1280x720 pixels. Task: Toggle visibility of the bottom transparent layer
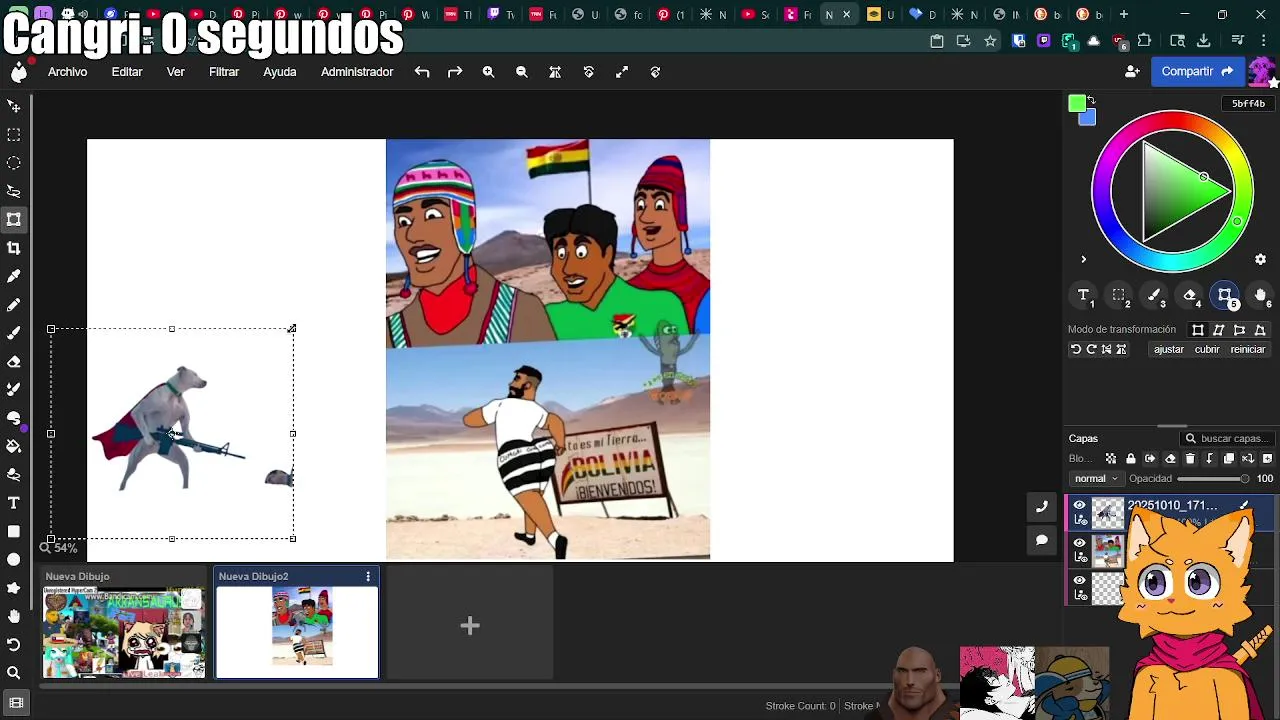tap(1079, 580)
